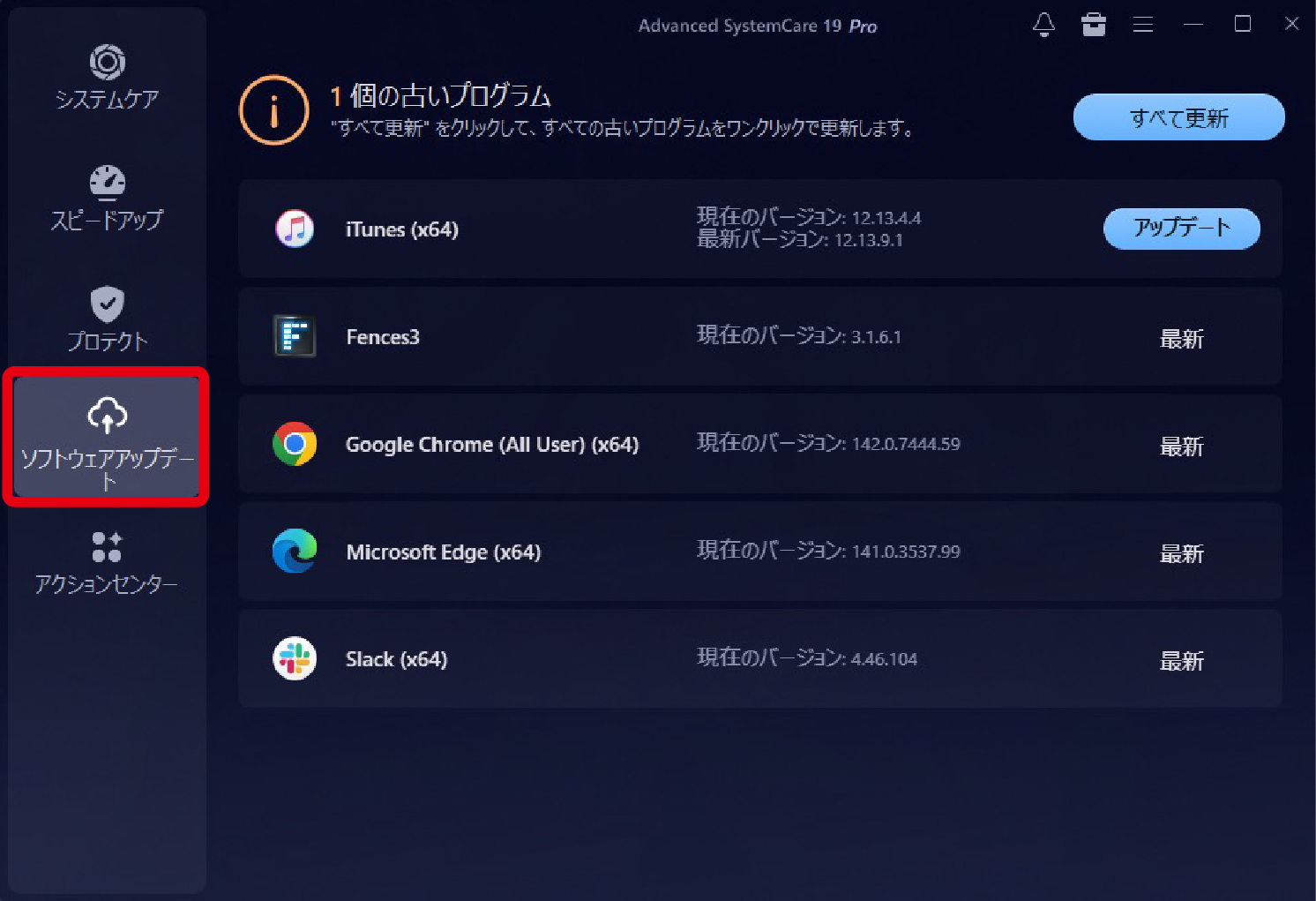Click the orange info circle icon
The height and width of the screenshot is (901, 1316).
pos(273,109)
